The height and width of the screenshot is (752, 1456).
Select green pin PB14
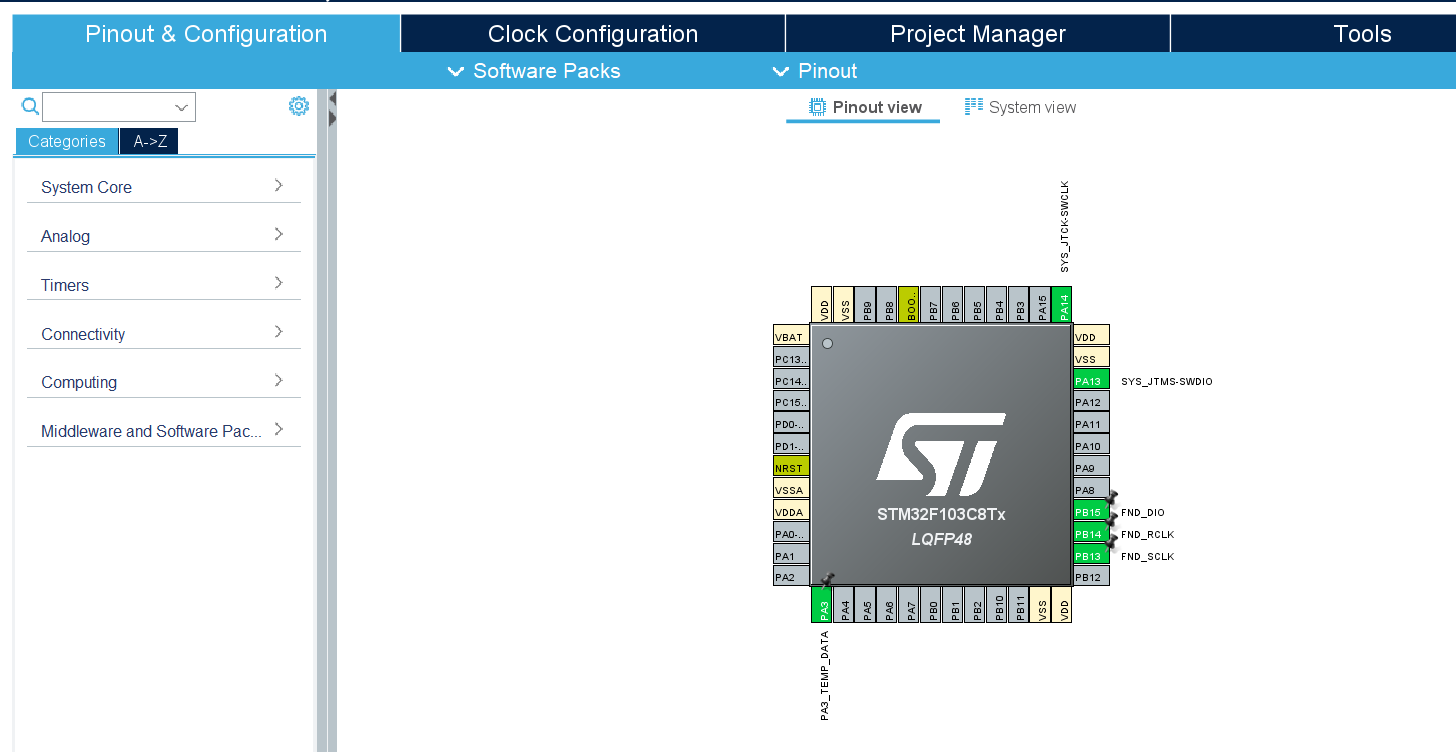(x=1091, y=534)
